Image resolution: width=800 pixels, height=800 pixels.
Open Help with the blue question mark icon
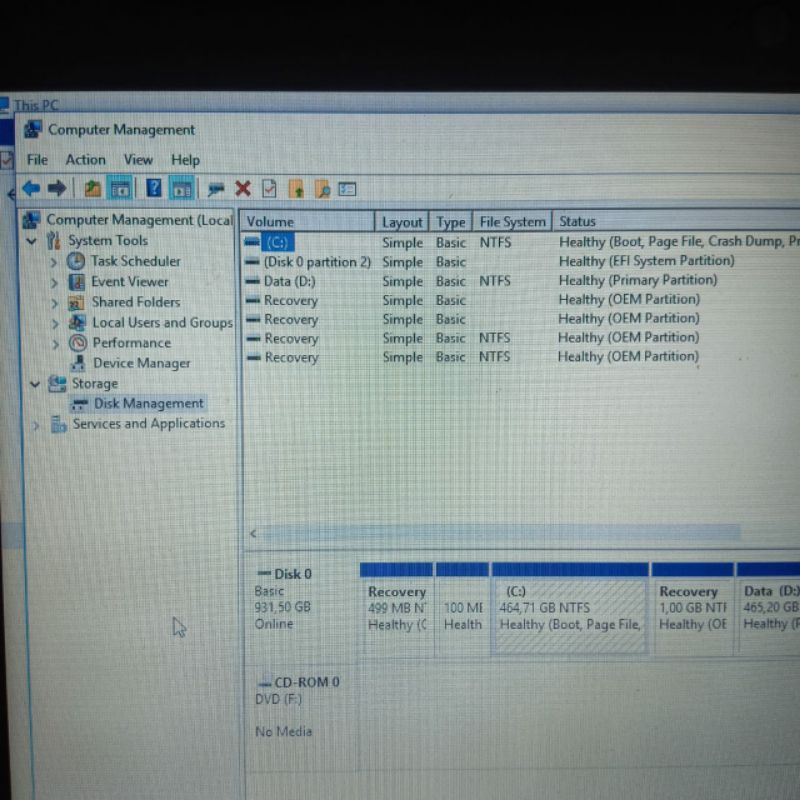(x=154, y=188)
